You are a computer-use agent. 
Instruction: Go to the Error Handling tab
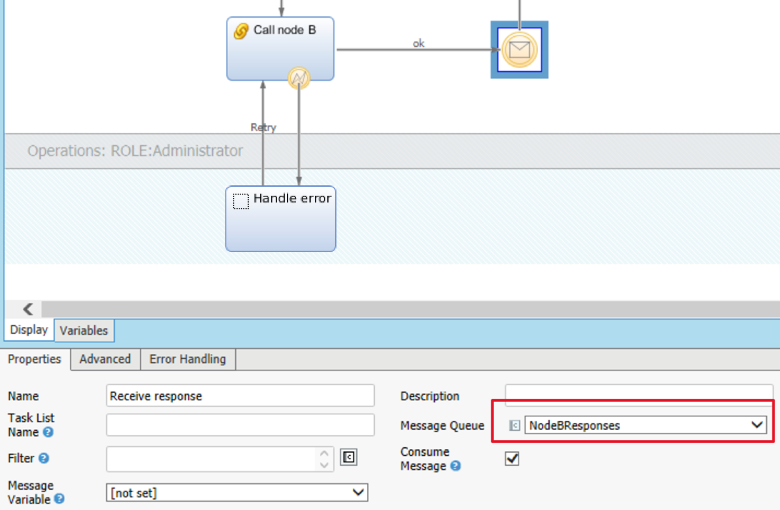[x=187, y=359]
